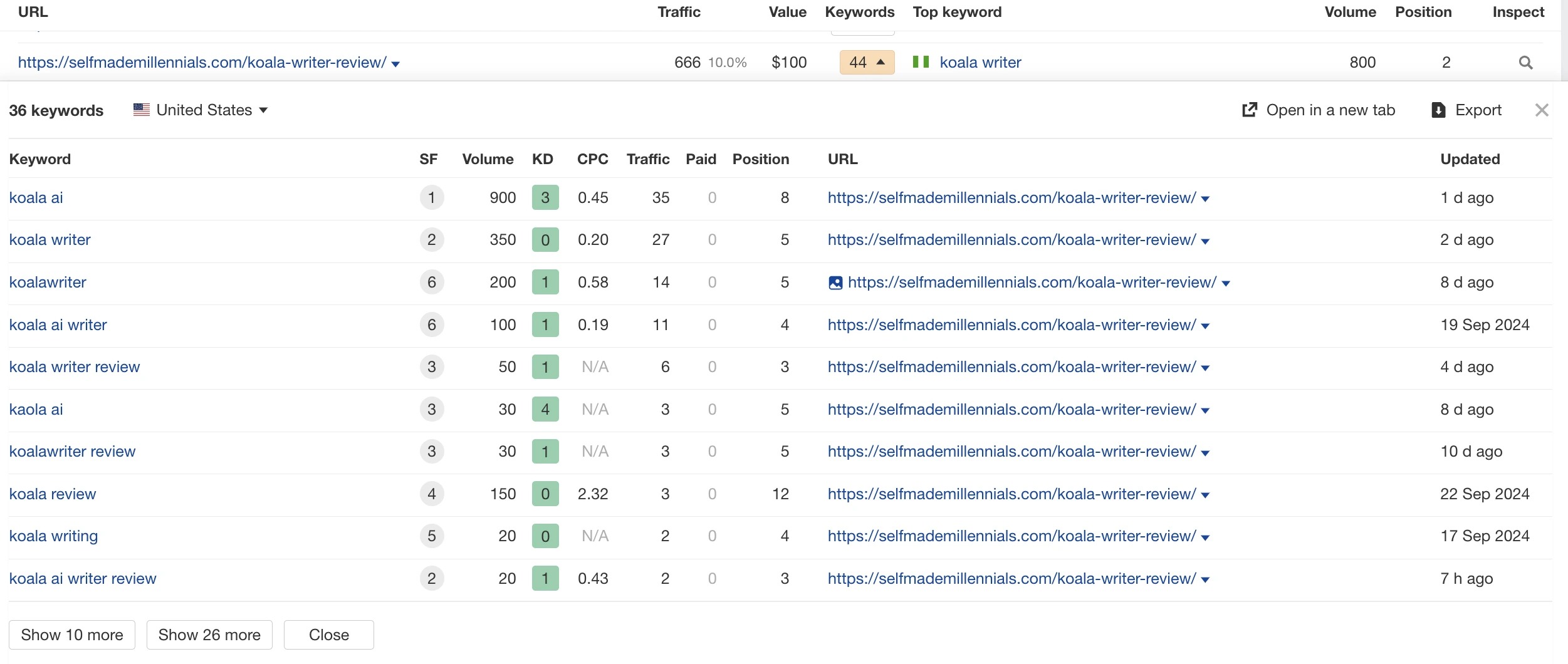
Task: Open URL dropdown arrow in kaola ai row
Action: 1205,411
